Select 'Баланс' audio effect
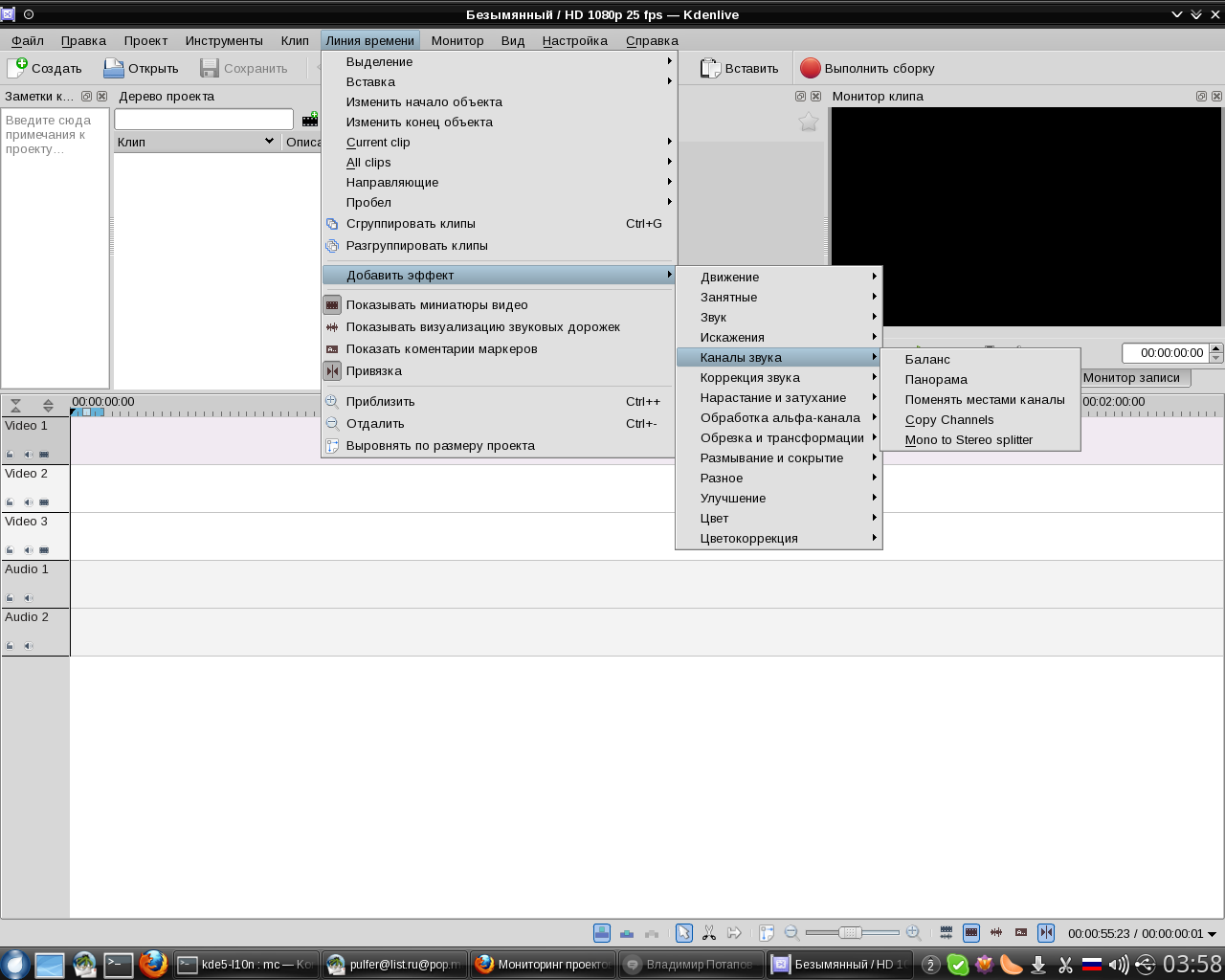 980,360
